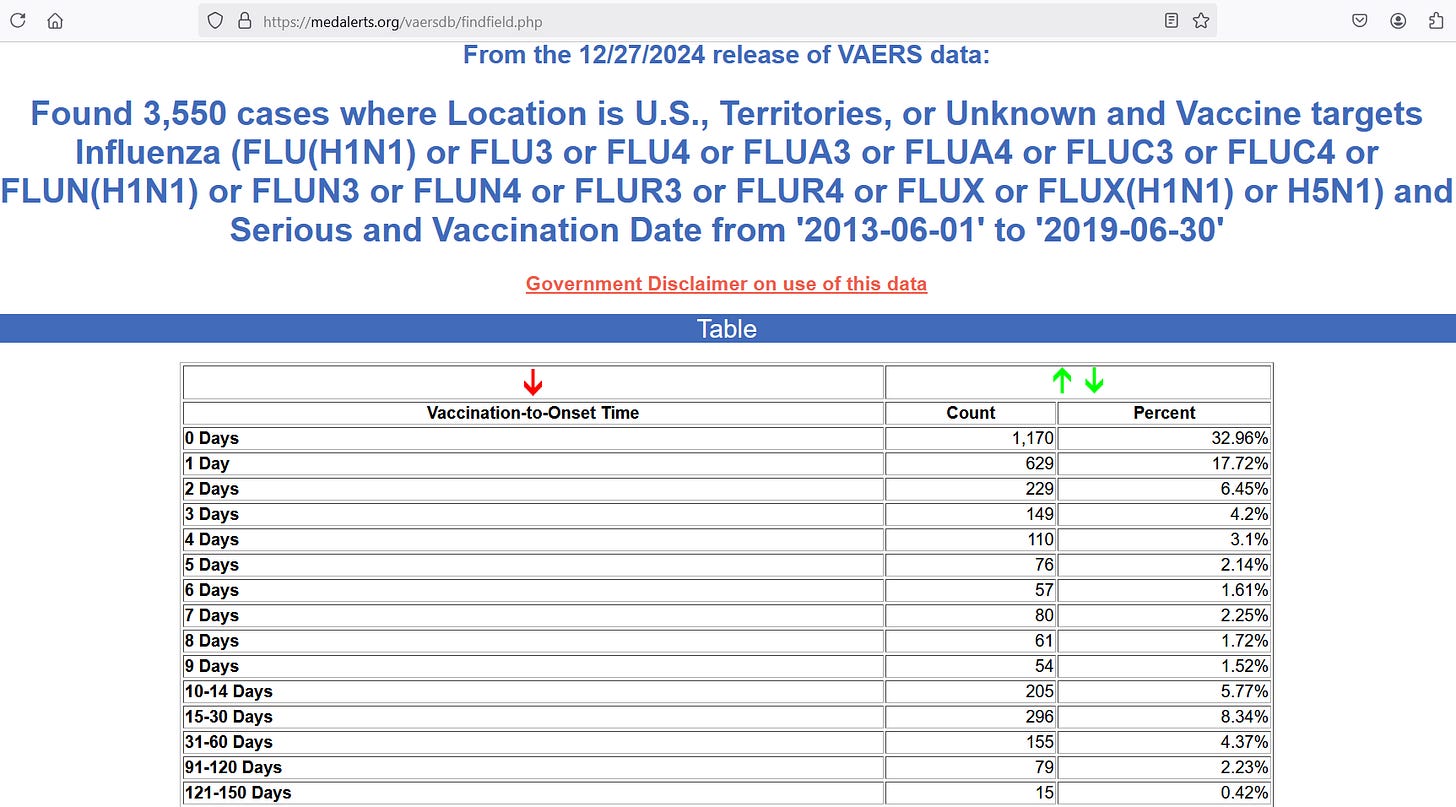View site security padlock icon
The height and width of the screenshot is (807, 1456).
pos(243,21)
